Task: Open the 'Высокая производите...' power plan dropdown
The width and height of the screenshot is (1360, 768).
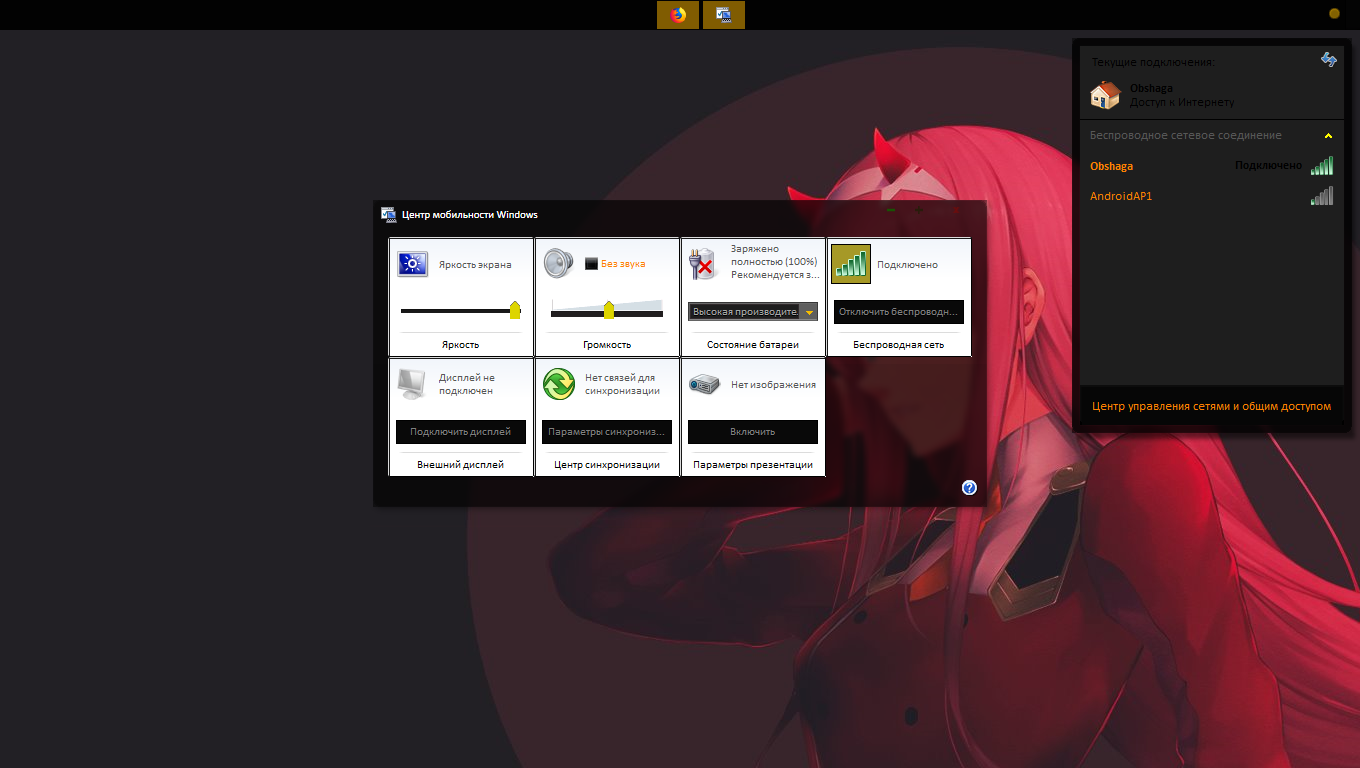Action: click(753, 312)
